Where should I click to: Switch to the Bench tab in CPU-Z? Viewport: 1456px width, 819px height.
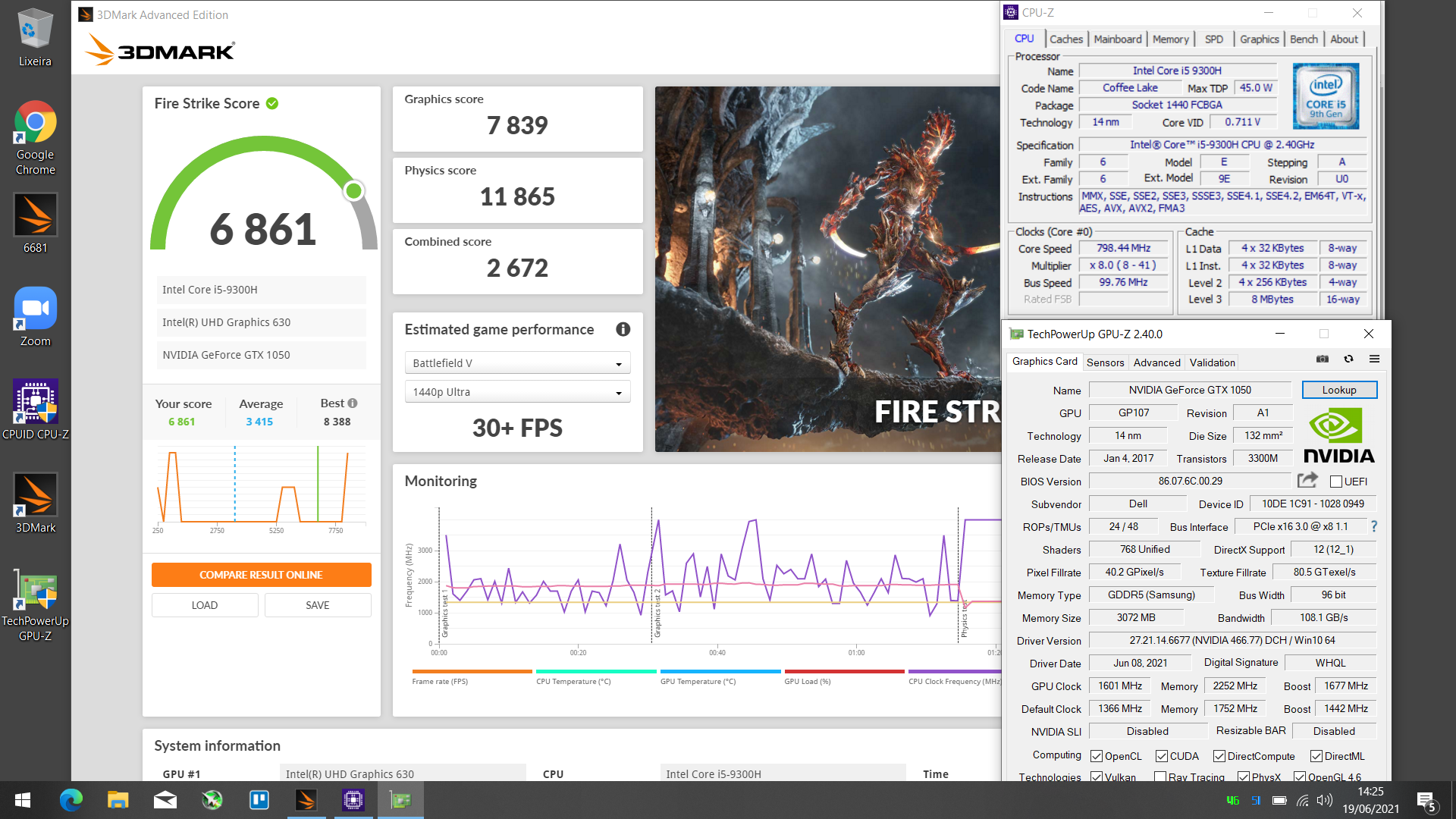pyautogui.click(x=1304, y=39)
